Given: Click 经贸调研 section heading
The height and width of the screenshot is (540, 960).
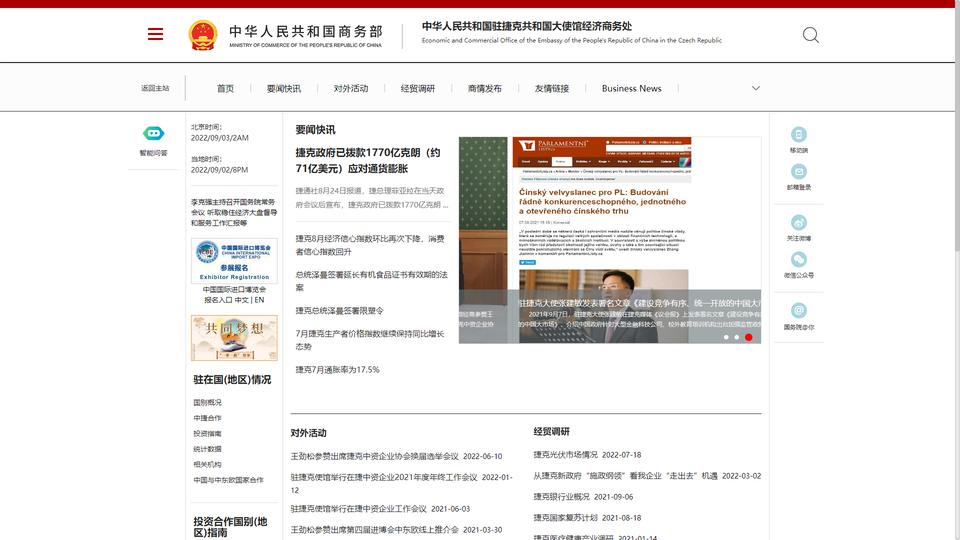Looking at the screenshot, I should pos(552,432).
